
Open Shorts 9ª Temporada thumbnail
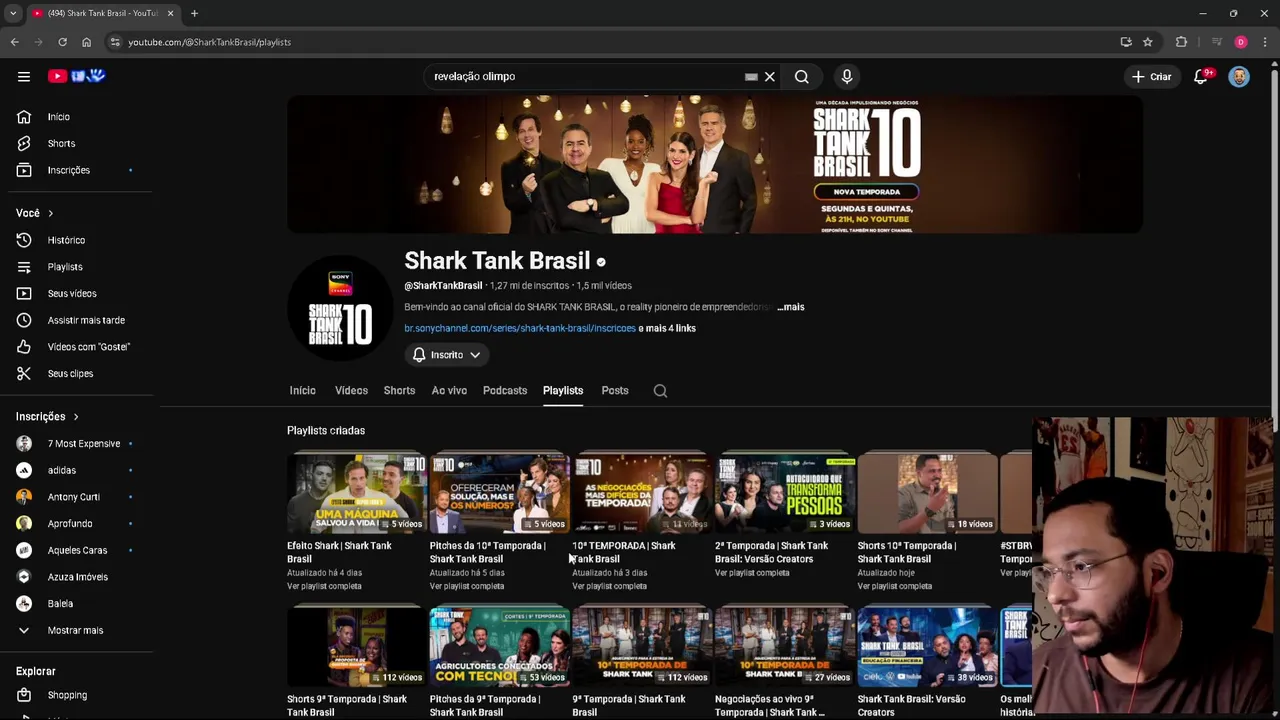tap(357, 647)
